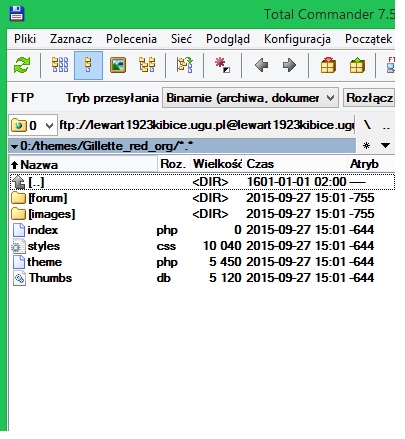Open the Zaznacz menu
The image size is (405, 439).
71,39
